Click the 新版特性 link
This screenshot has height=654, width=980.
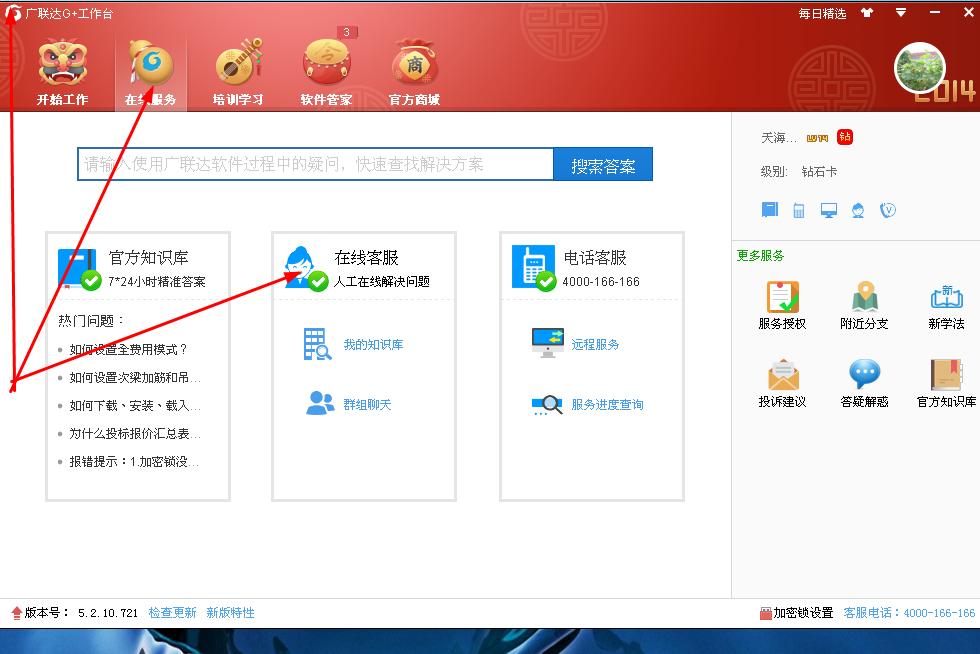[230, 613]
